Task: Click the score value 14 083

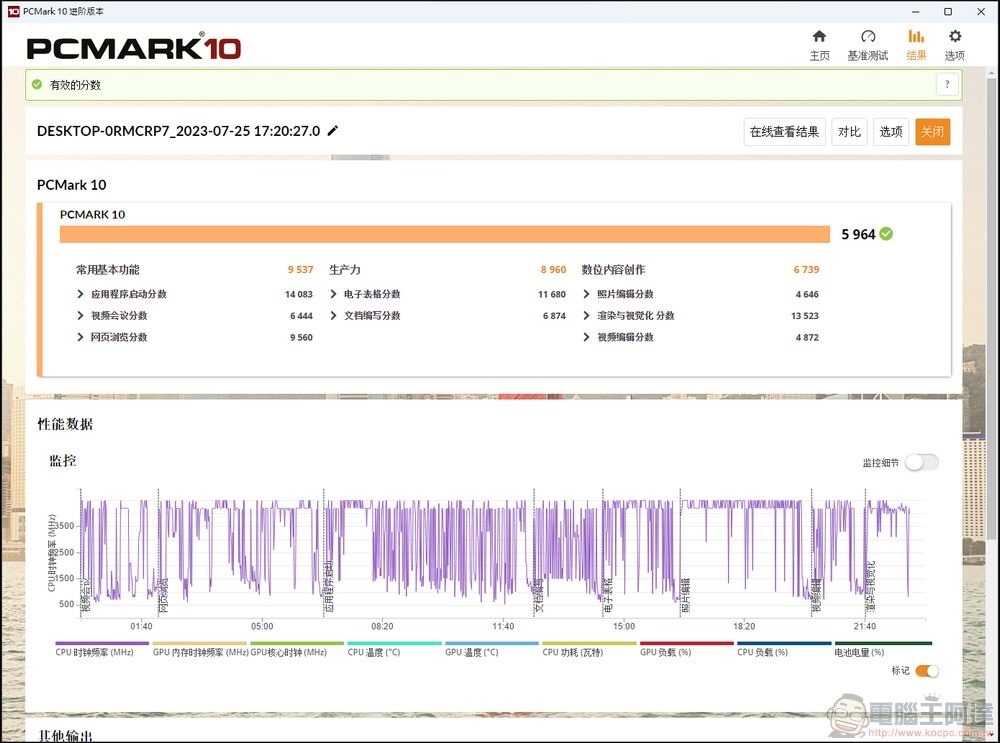Action: tap(298, 295)
